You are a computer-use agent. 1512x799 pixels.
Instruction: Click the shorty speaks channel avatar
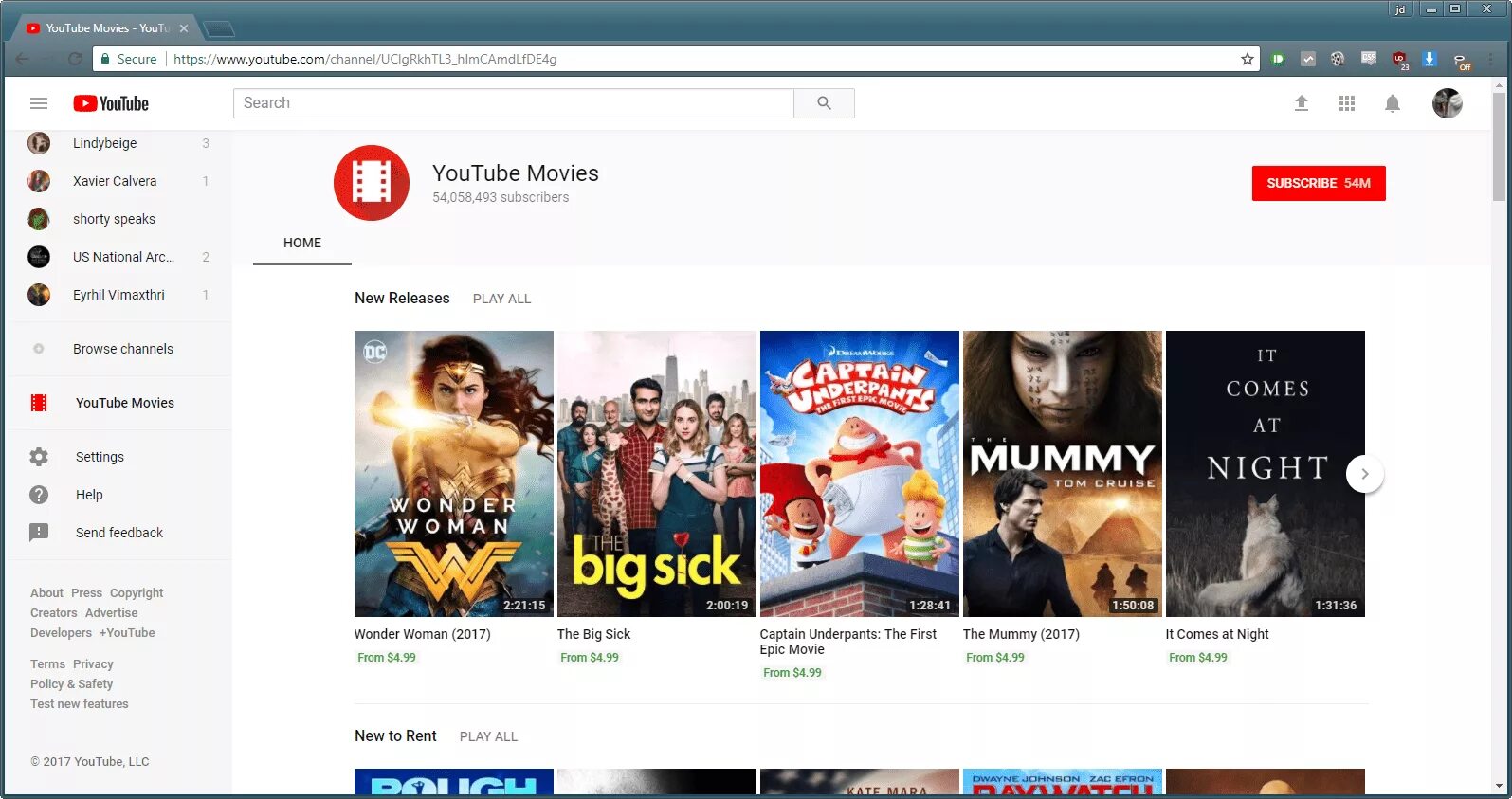pos(39,219)
